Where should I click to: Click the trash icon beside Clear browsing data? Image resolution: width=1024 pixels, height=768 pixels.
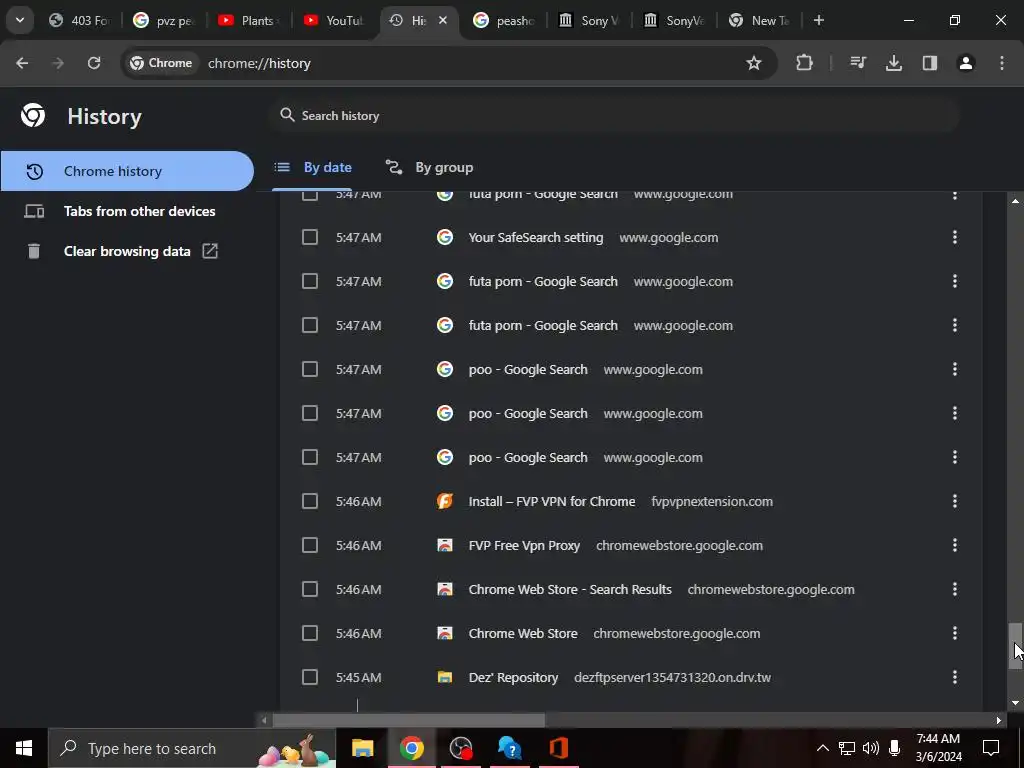click(x=34, y=251)
